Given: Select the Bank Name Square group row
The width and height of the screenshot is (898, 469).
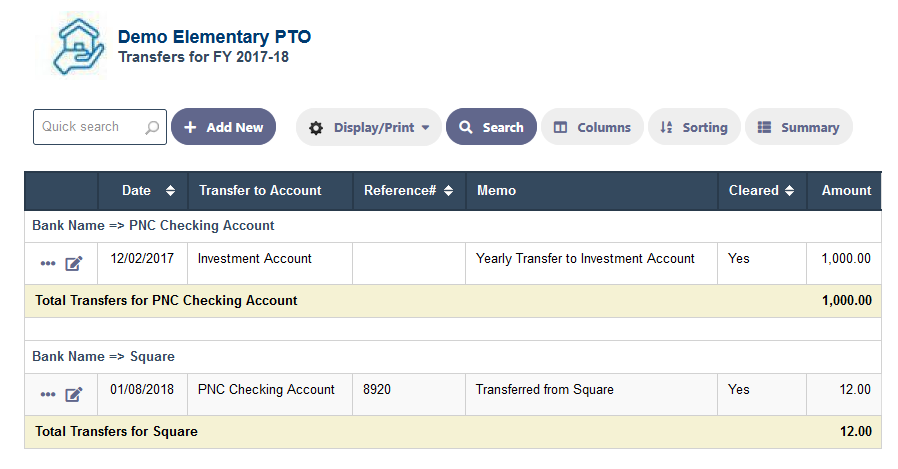Looking at the screenshot, I should pos(452,357).
